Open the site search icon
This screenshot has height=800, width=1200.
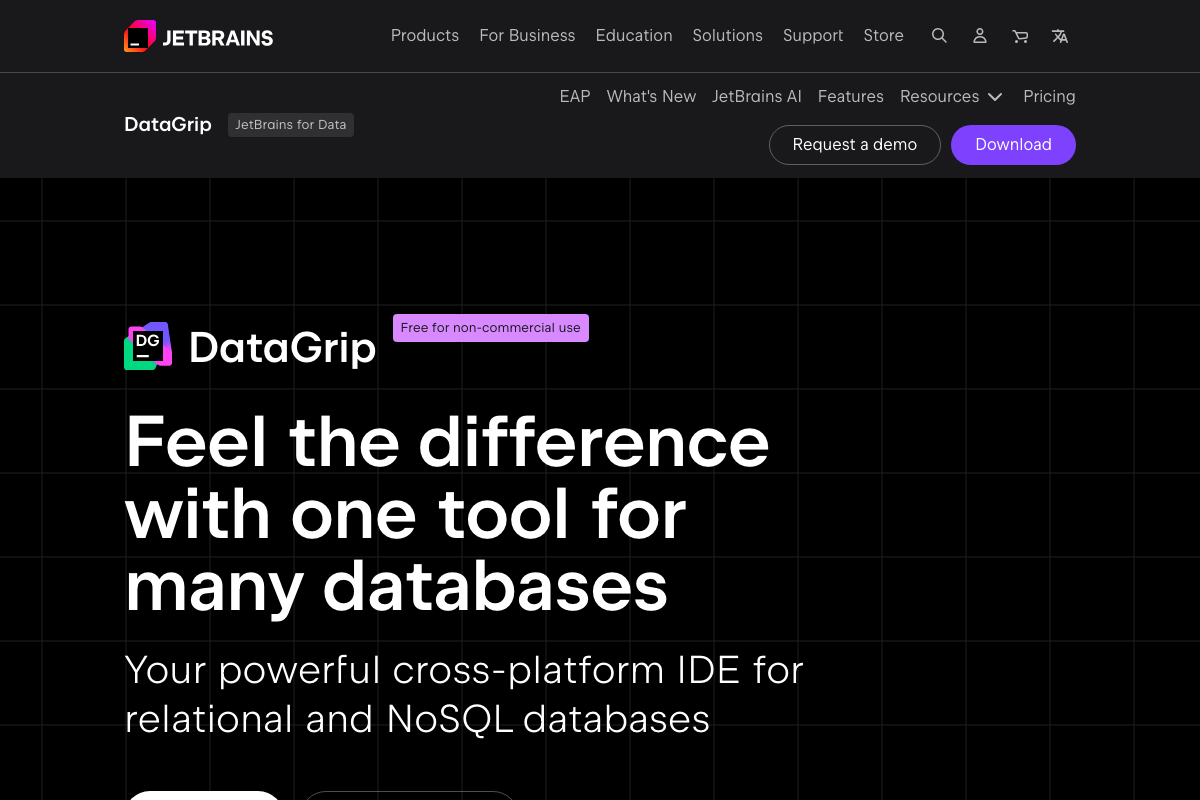939,36
